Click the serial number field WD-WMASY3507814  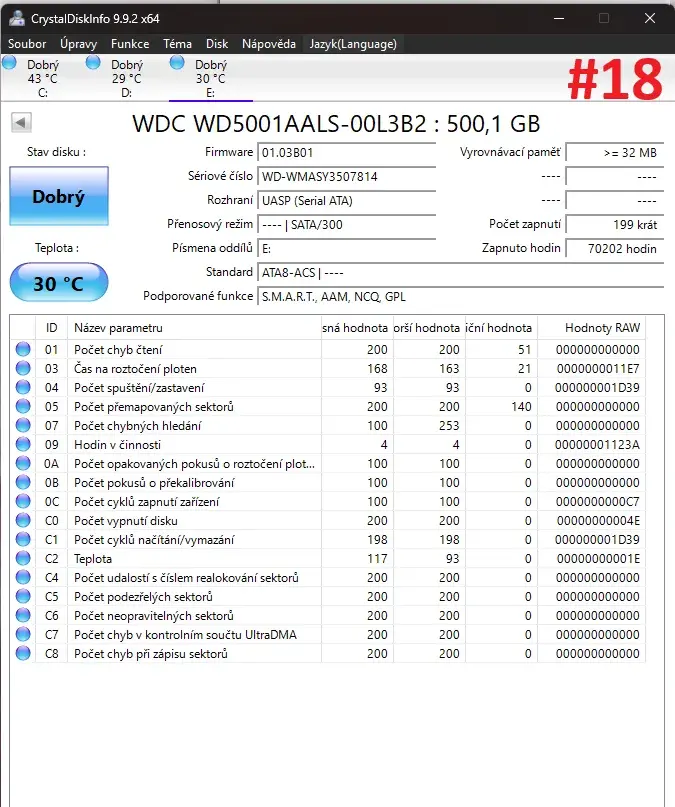[x=346, y=177]
